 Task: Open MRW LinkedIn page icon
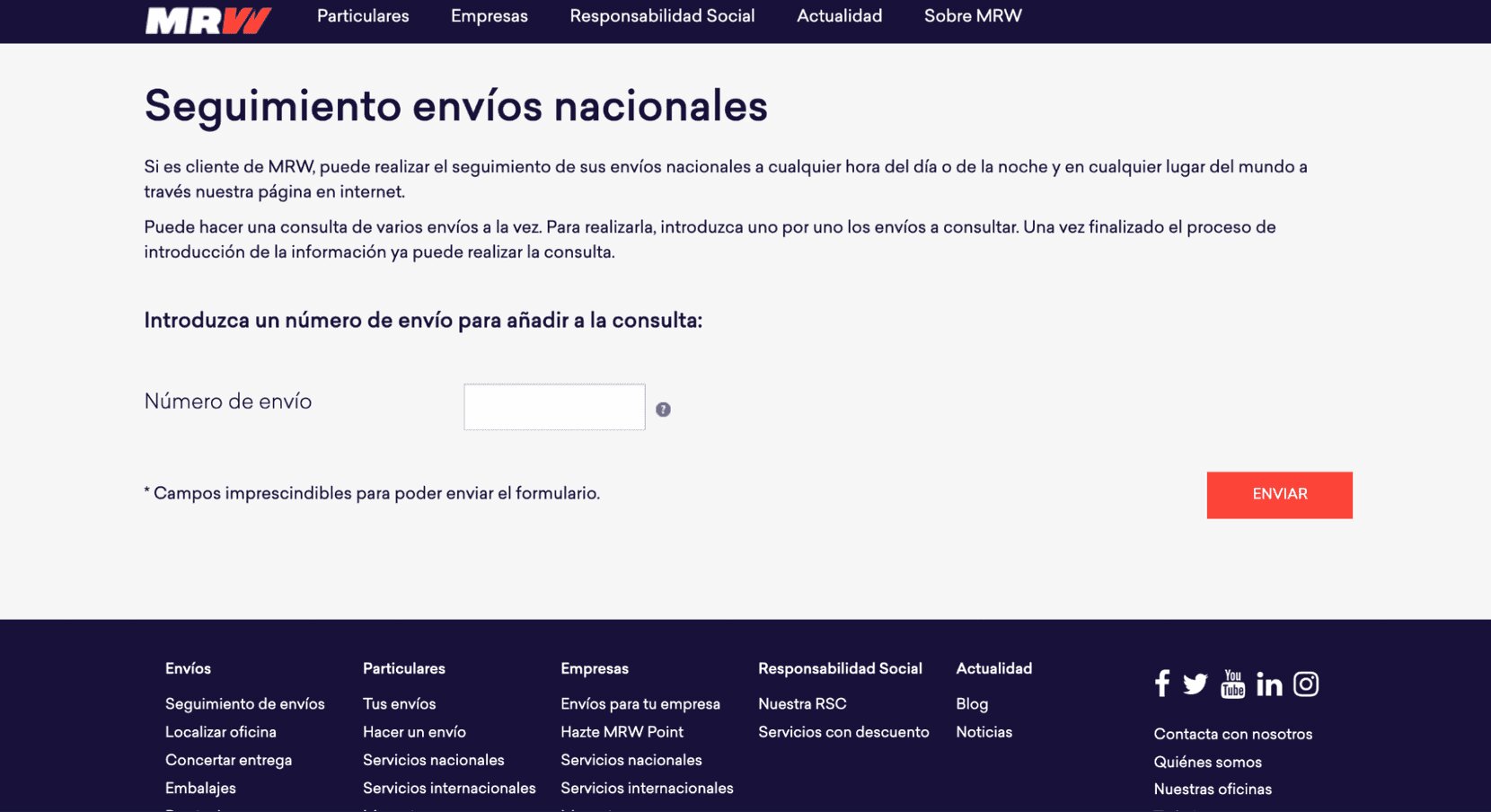[1269, 684]
